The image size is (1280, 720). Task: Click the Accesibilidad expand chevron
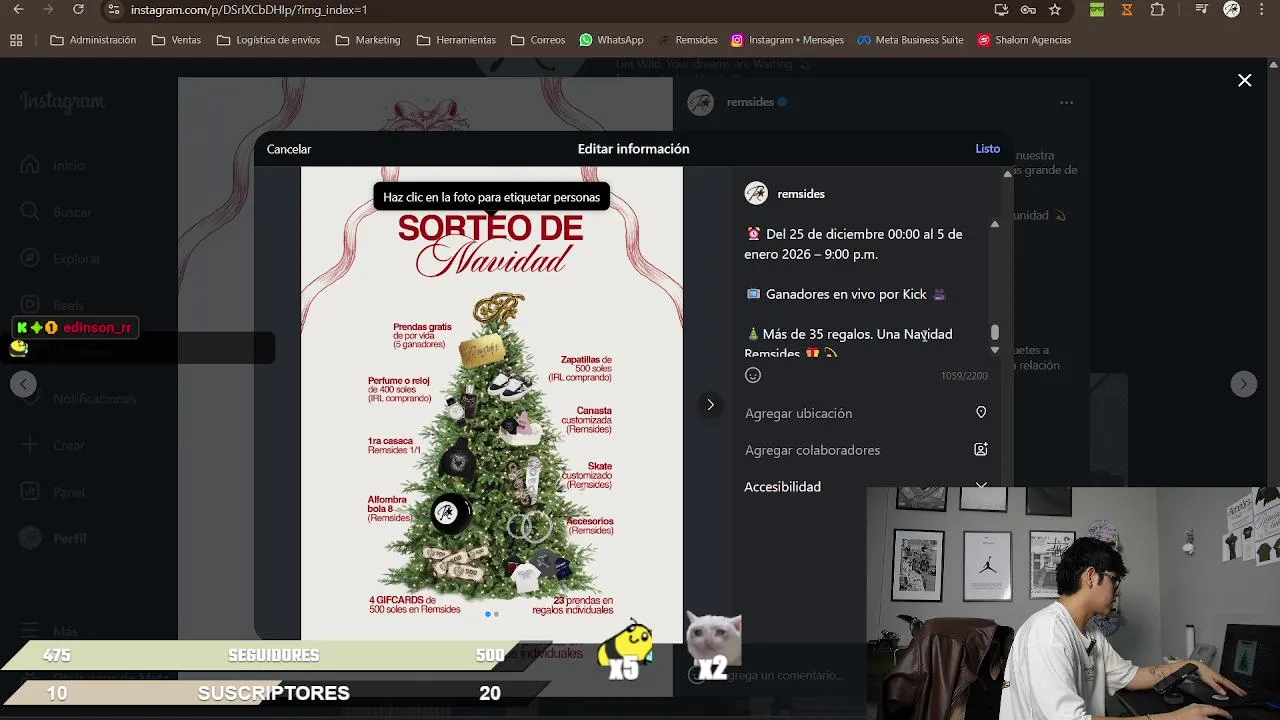coord(981,485)
